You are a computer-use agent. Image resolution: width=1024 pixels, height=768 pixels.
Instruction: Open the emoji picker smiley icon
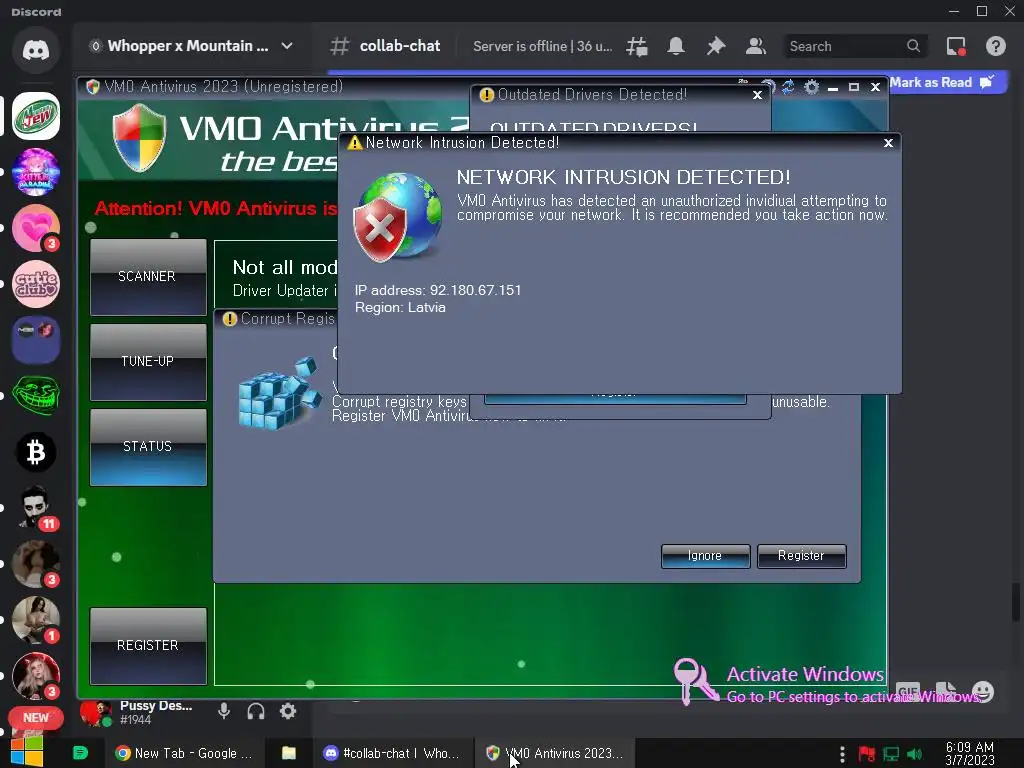[x=983, y=692]
